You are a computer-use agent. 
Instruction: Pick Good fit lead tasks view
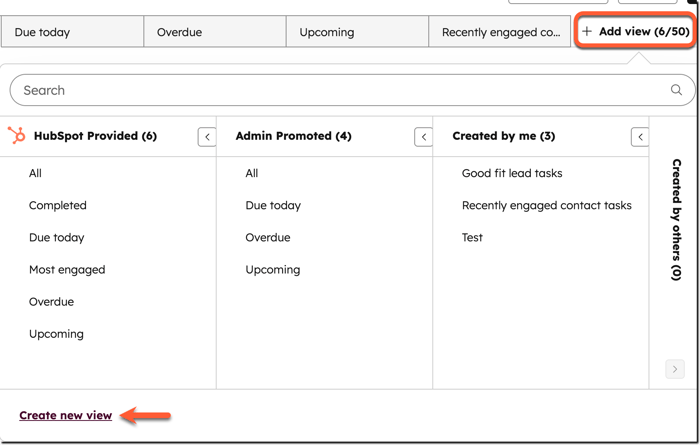(x=512, y=173)
